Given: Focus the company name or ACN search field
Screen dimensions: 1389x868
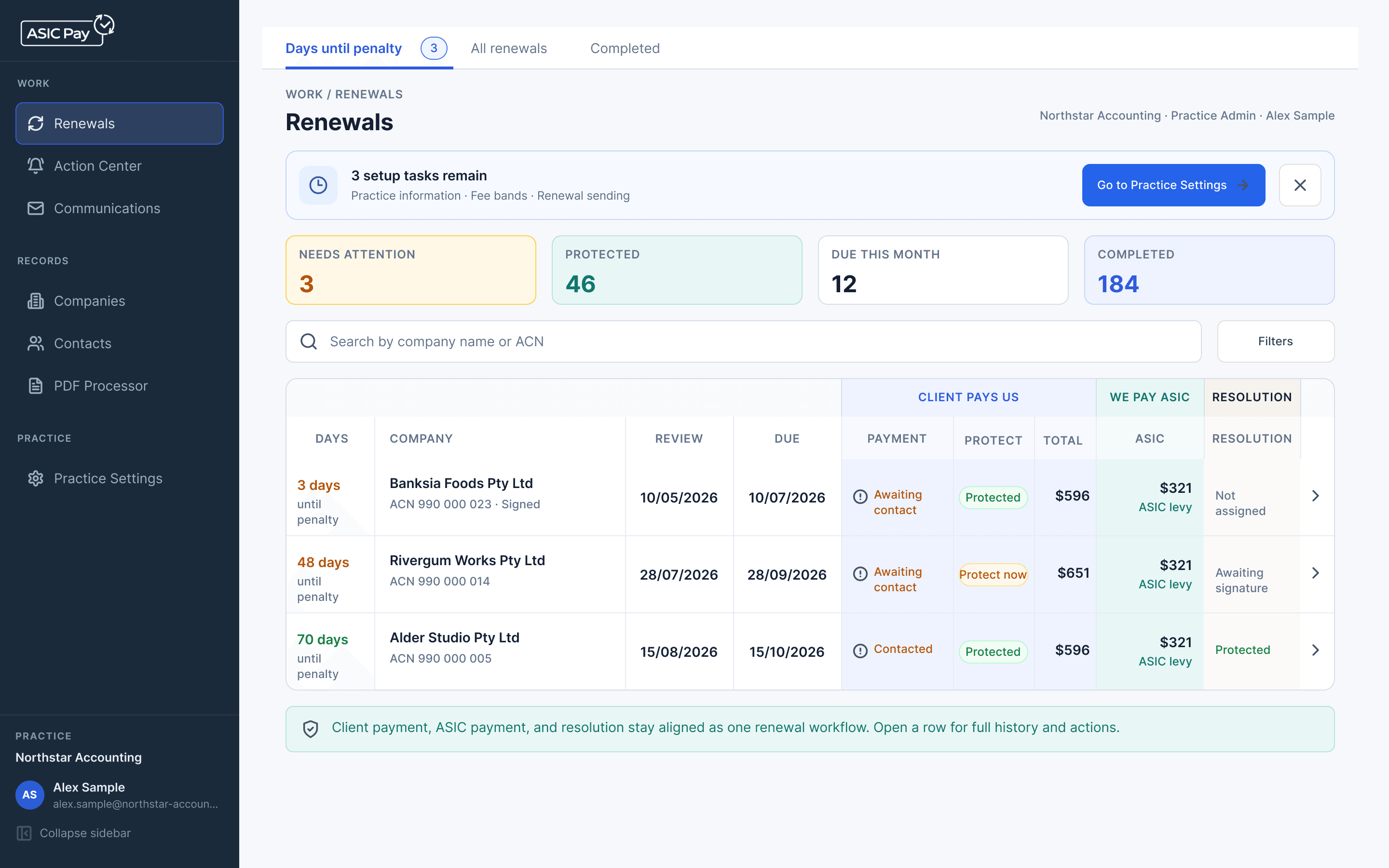Looking at the screenshot, I should (x=743, y=341).
